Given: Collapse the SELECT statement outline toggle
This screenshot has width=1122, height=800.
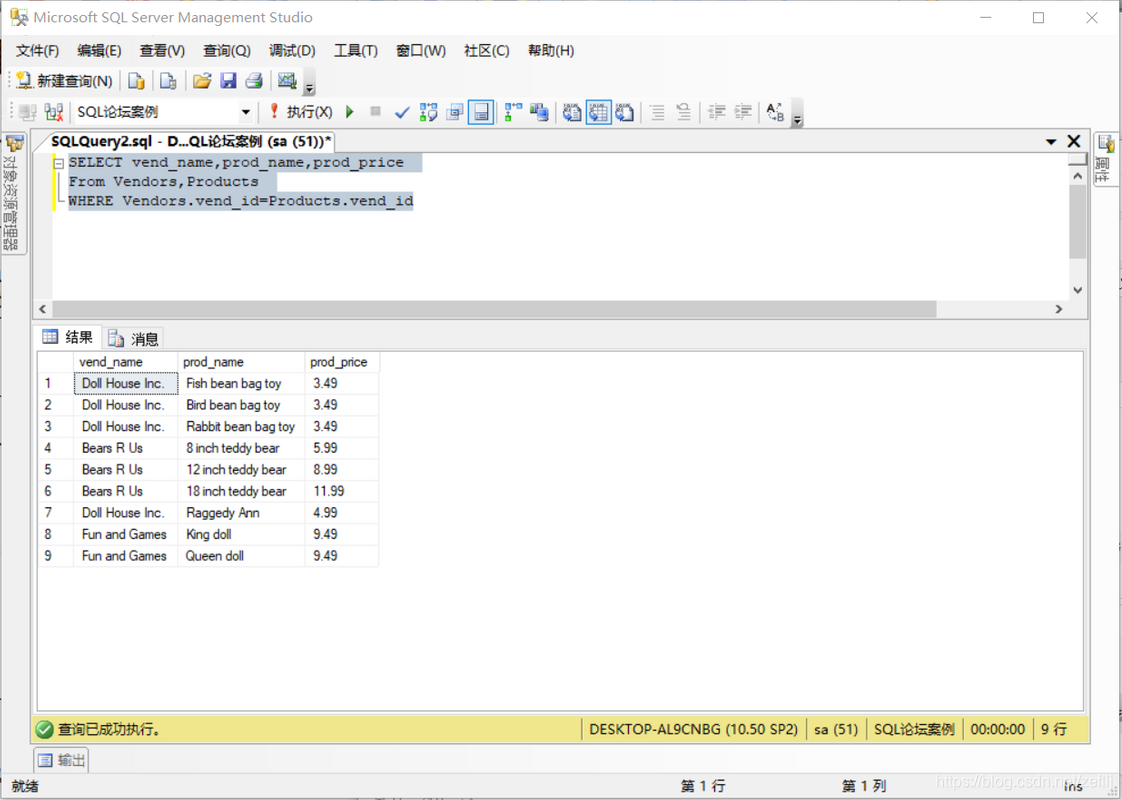Looking at the screenshot, I should click(x=59, y=164).
